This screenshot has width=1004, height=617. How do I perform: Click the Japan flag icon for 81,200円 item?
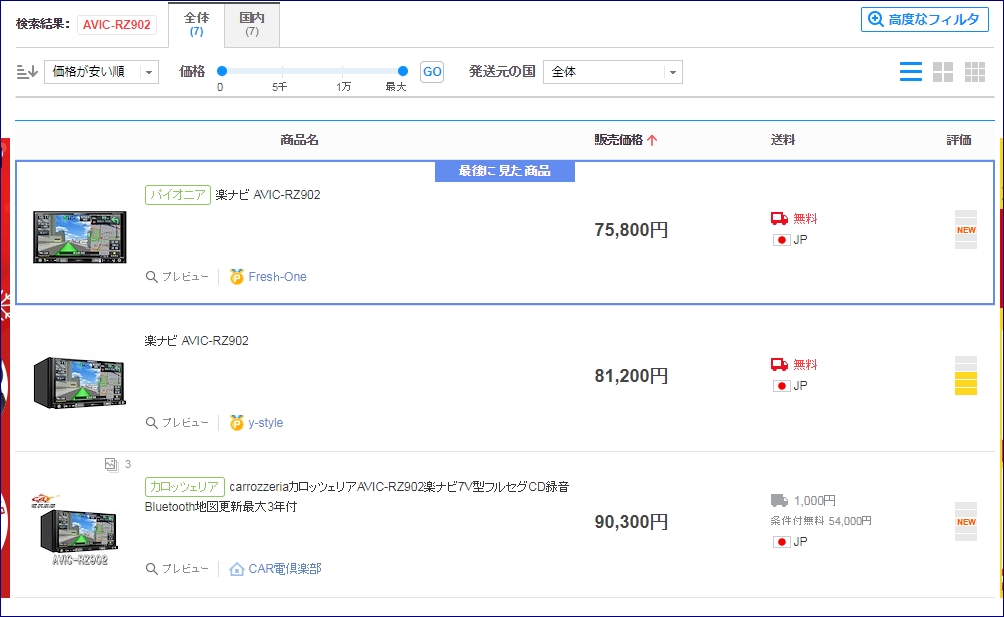click(x=781, y=386)
